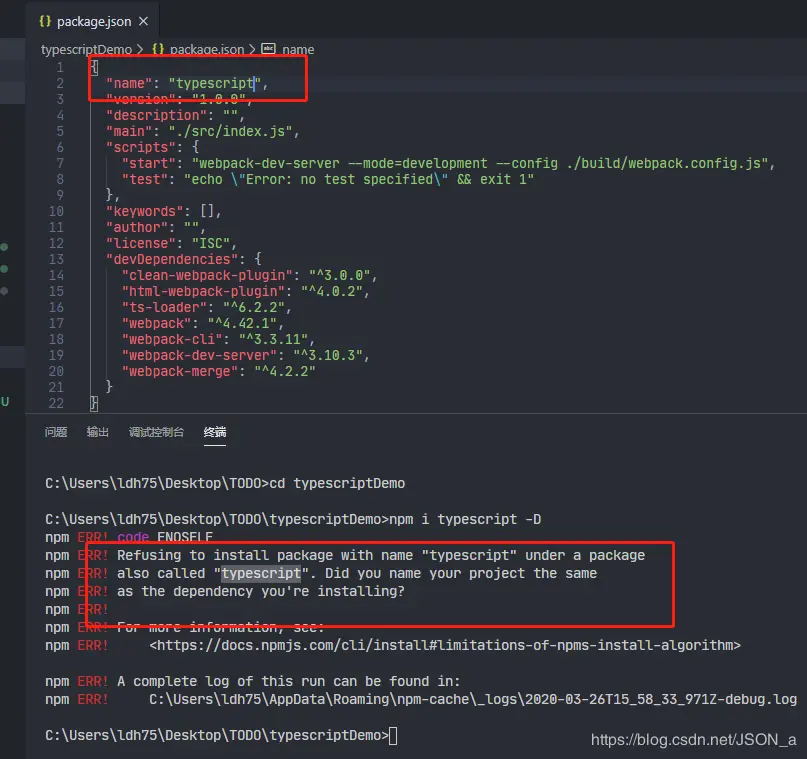Click line number 13 in gutter
The width and height of the screenshot is (807, 759).
click(56, 259)
